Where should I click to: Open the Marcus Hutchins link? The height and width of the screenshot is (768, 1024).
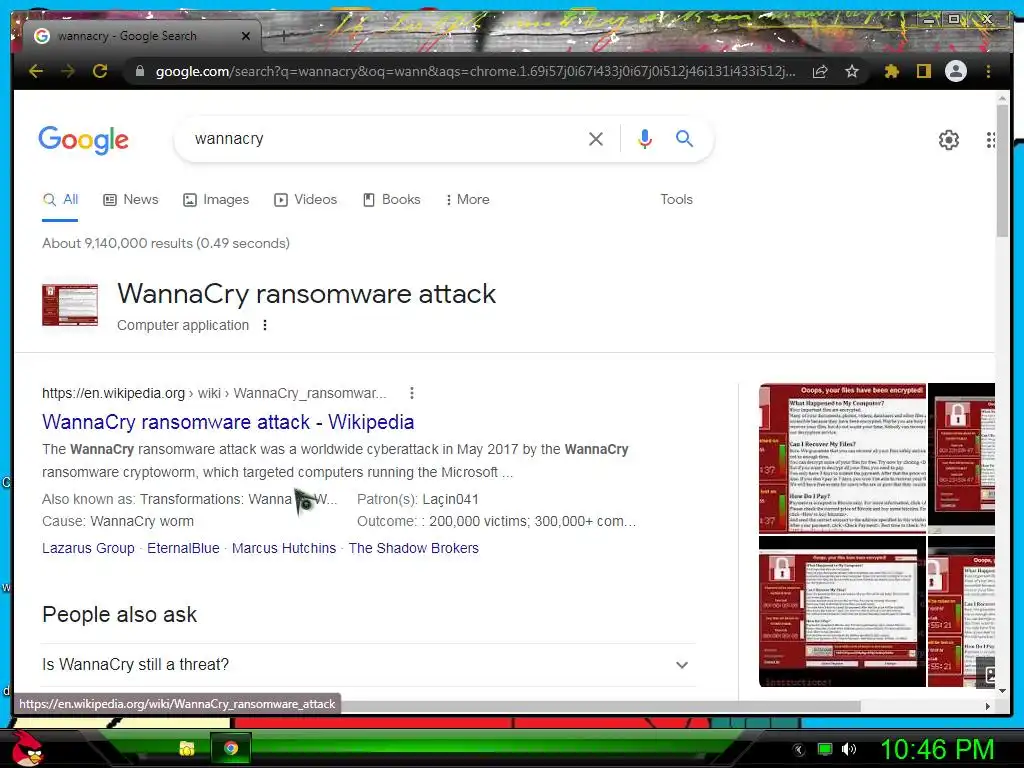(x=284, y=549)
